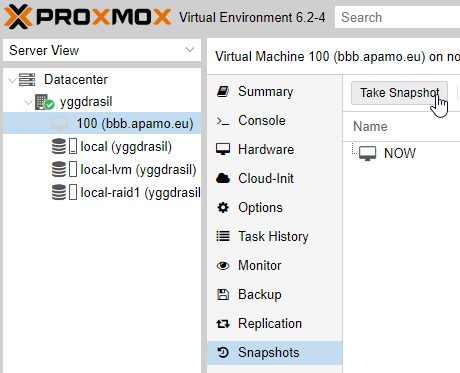
Task: Select the Hardware monitor icon
Action: click(223, 149)
